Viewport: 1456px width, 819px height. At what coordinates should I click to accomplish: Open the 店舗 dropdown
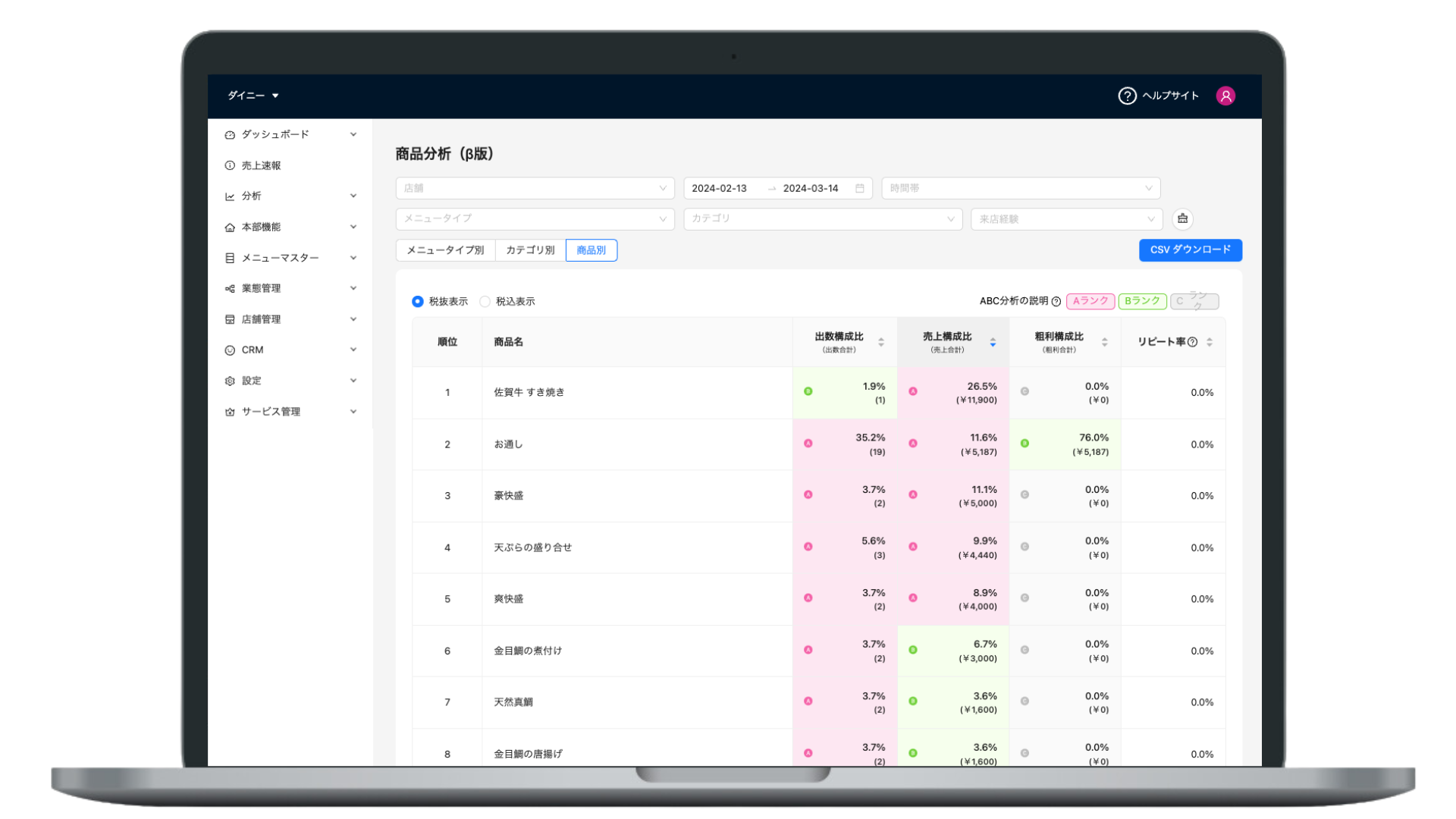[535, 188]
